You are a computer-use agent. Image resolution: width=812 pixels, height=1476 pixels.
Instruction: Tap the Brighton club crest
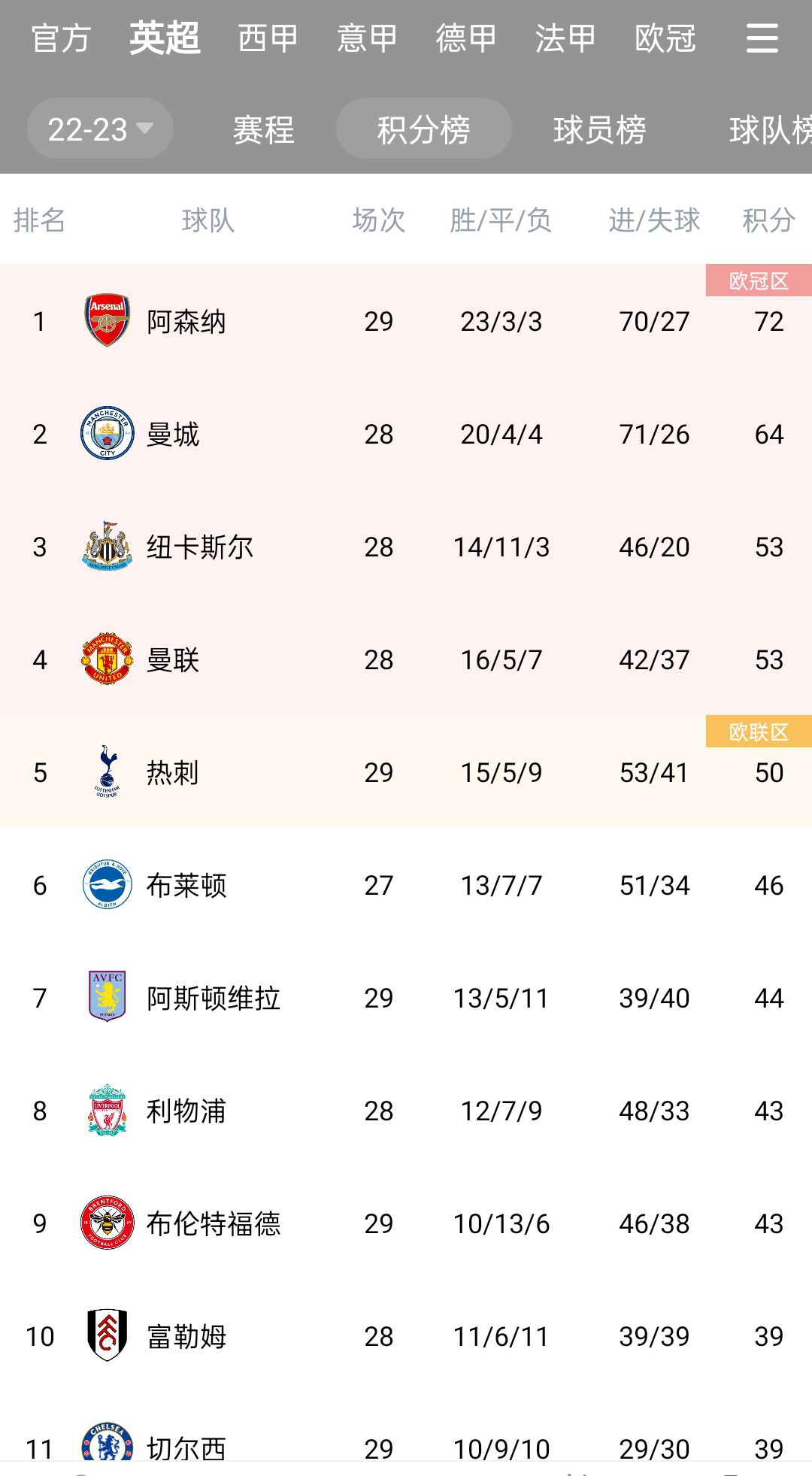107,884
